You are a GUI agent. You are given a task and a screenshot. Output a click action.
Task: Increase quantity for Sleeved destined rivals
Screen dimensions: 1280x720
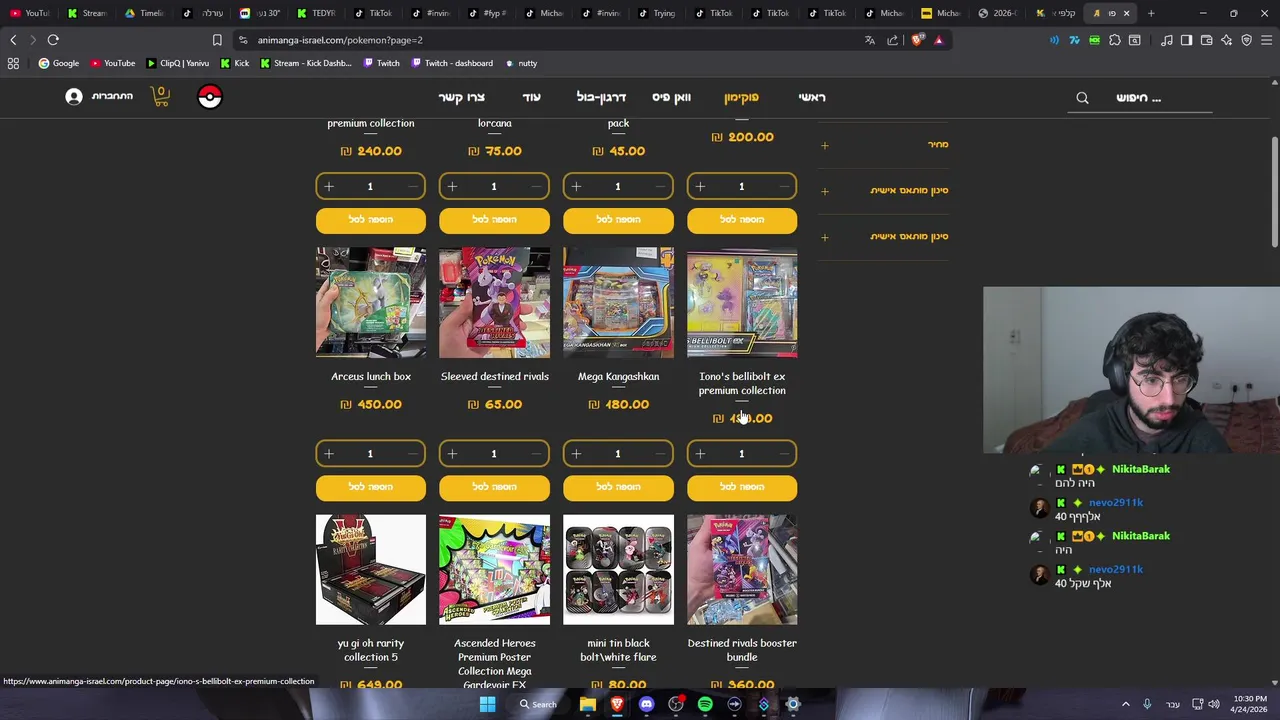click(453, 454)
